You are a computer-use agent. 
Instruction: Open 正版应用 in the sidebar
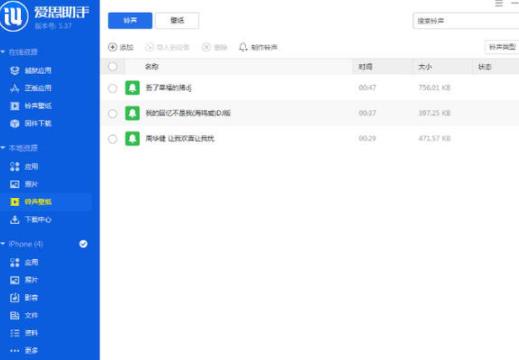tap(31, 88)
